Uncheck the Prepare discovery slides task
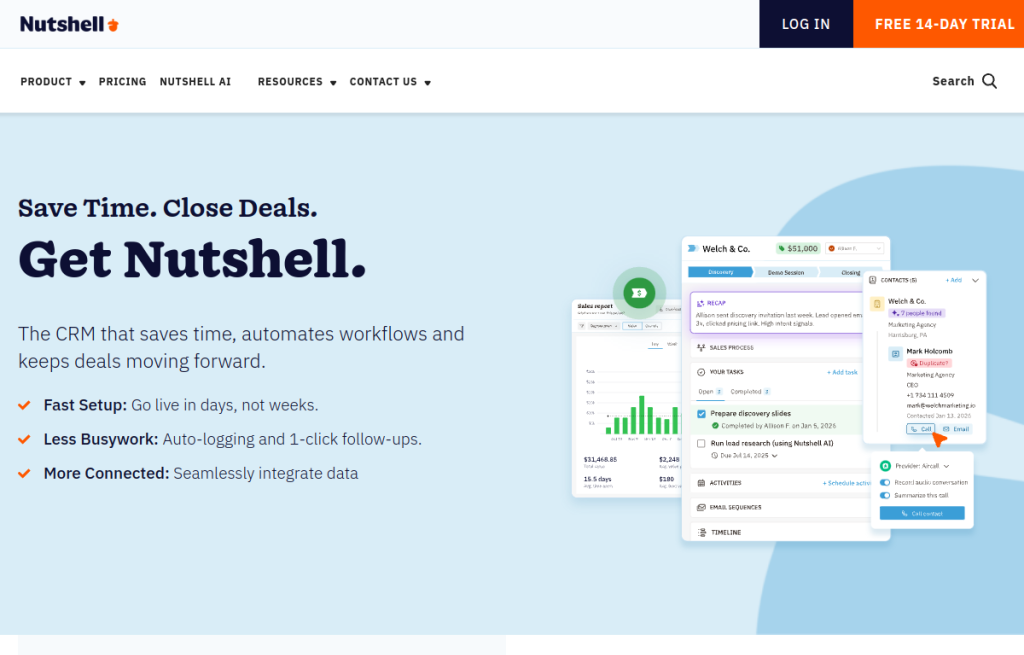The image size is (1024, 655). click(x=701, y=413)
